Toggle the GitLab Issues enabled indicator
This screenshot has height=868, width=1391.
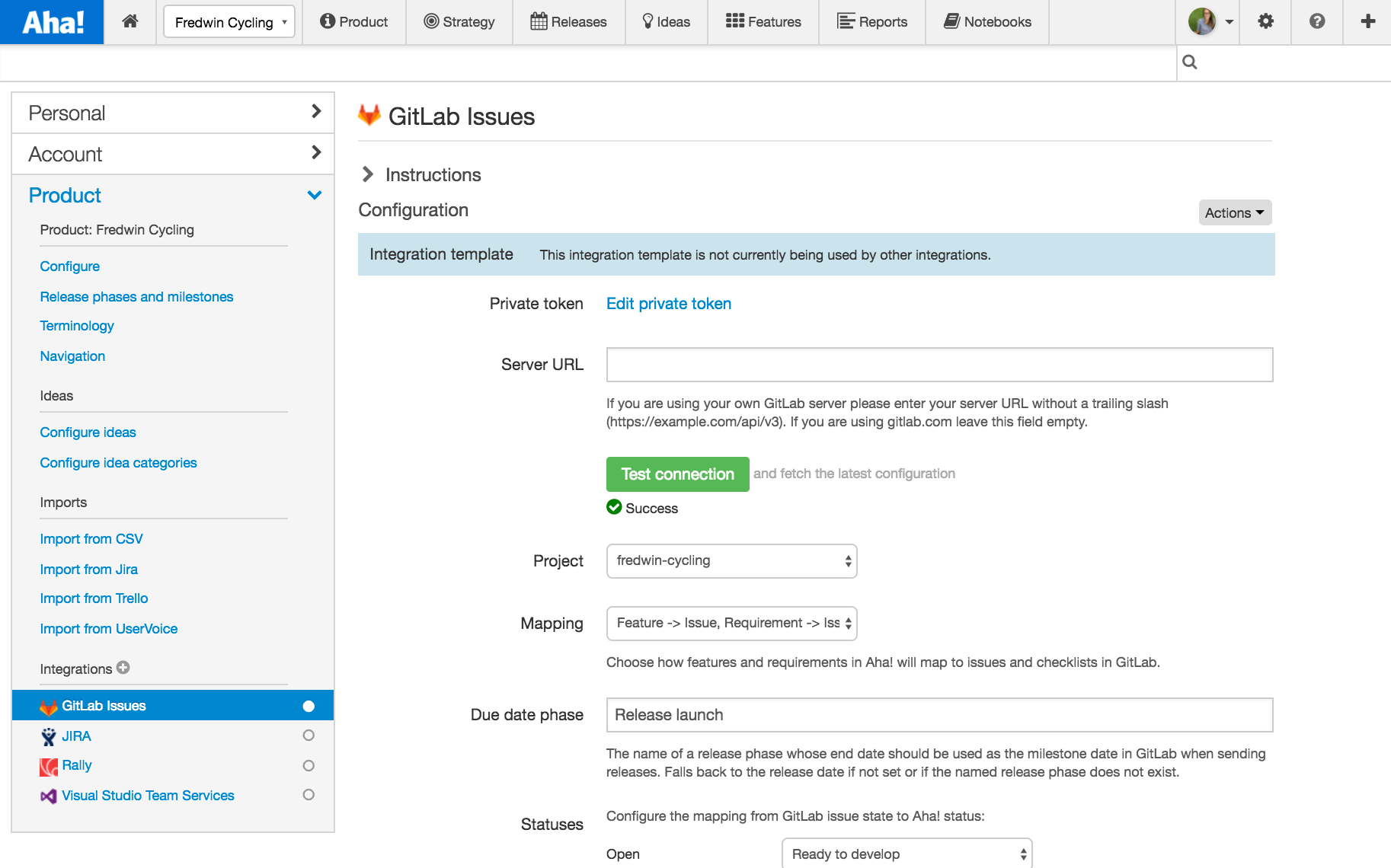(309, 706)
